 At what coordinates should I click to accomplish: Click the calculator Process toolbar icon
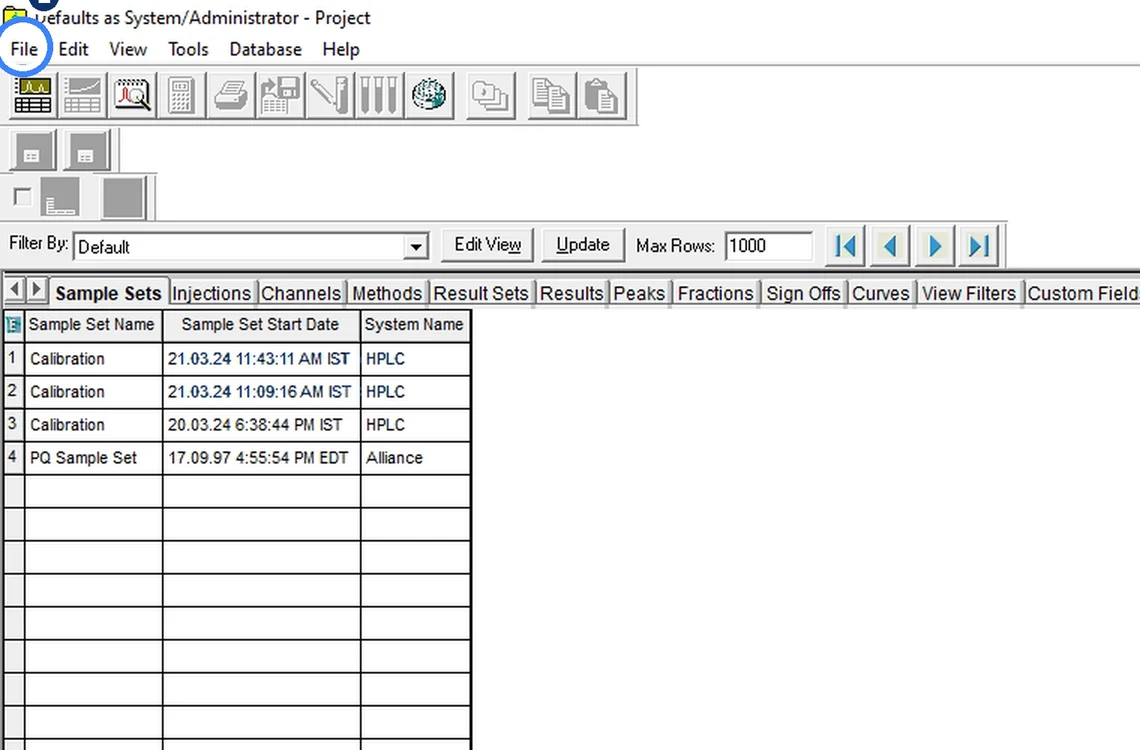[x=181, y=95]
